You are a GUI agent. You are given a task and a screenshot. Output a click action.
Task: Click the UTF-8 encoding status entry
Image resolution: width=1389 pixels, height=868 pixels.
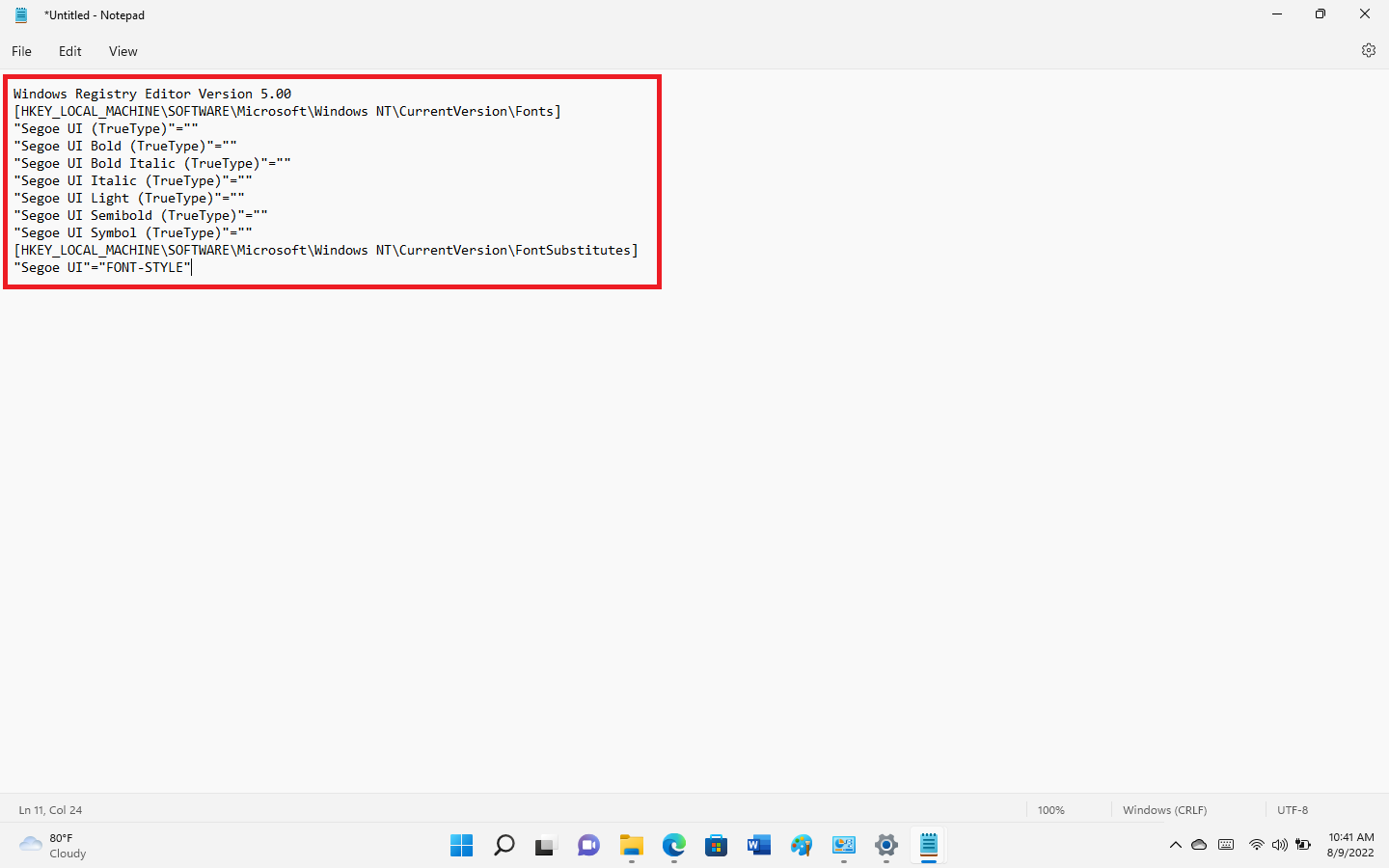coord(1293,810)
